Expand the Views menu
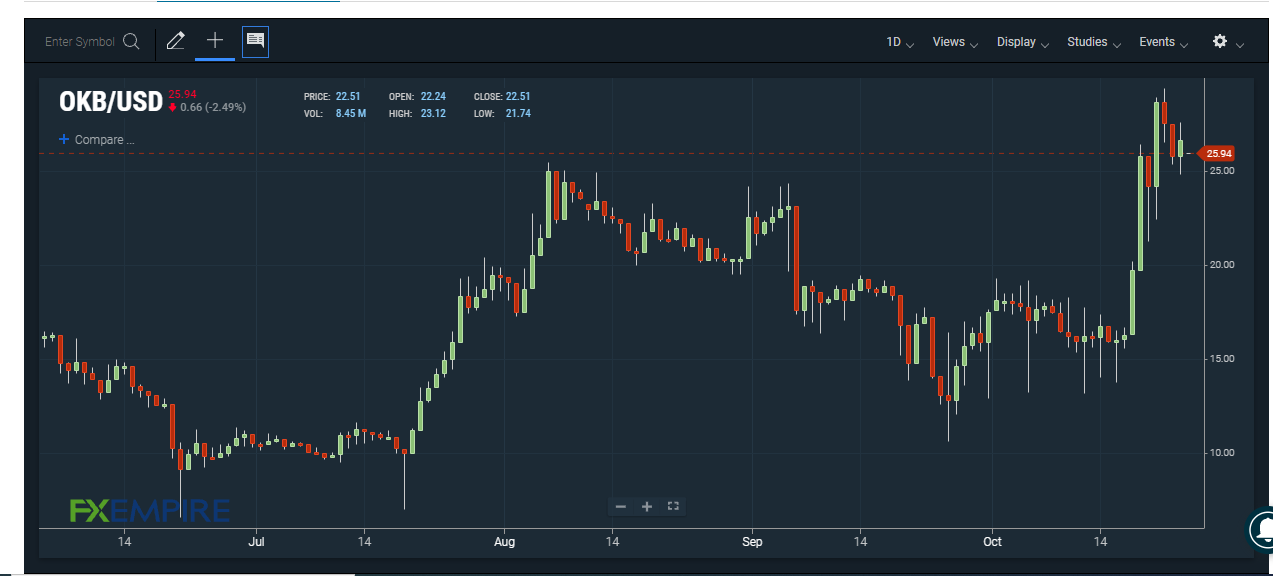Image resolution: width=1273 pixels, height=576 pixels. (955, 42)
